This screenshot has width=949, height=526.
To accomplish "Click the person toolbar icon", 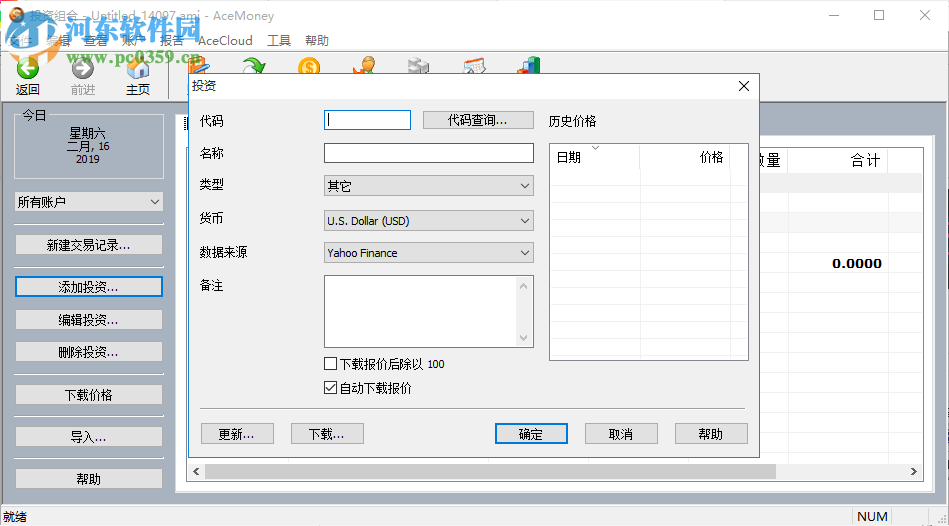I will [x=364, y=65].
